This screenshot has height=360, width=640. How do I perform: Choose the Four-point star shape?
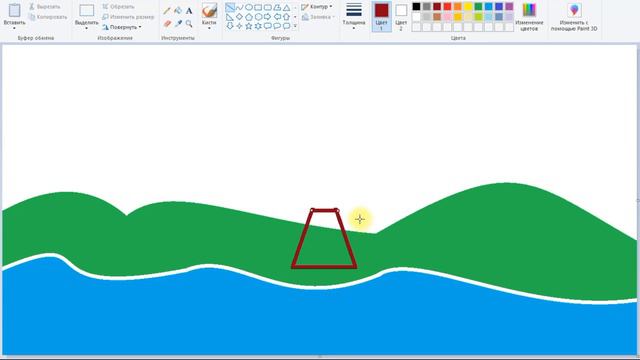point(239,26)
